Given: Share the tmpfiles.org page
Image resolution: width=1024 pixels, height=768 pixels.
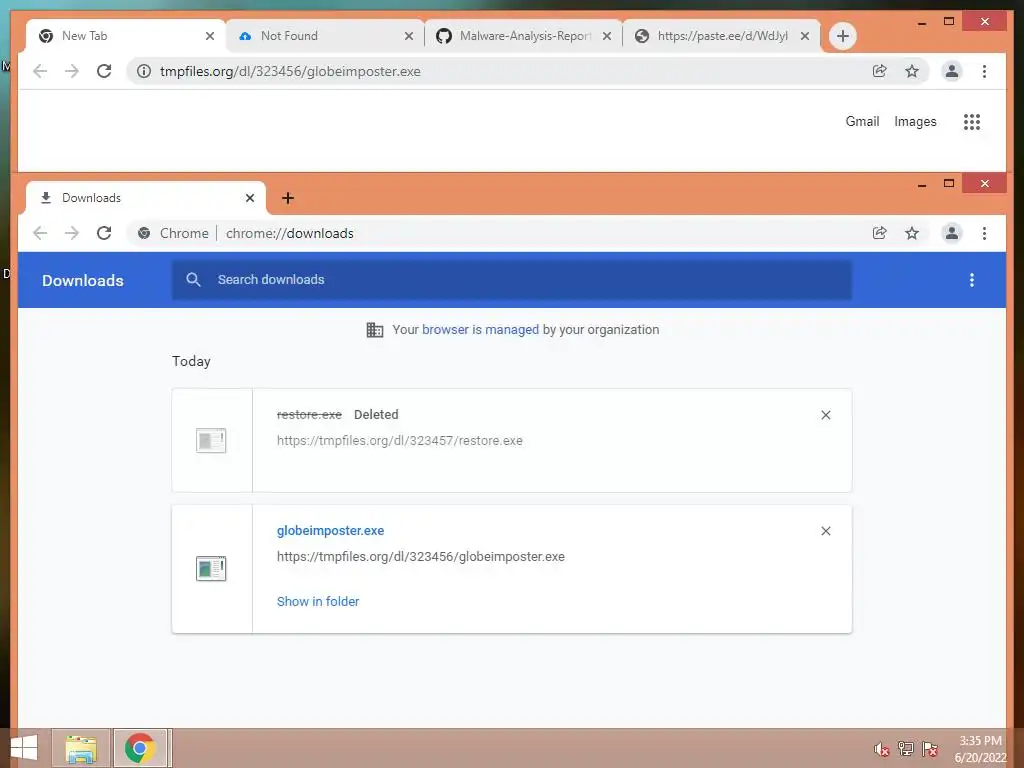Looking at the screenshot, I should [x=880, y=71].
